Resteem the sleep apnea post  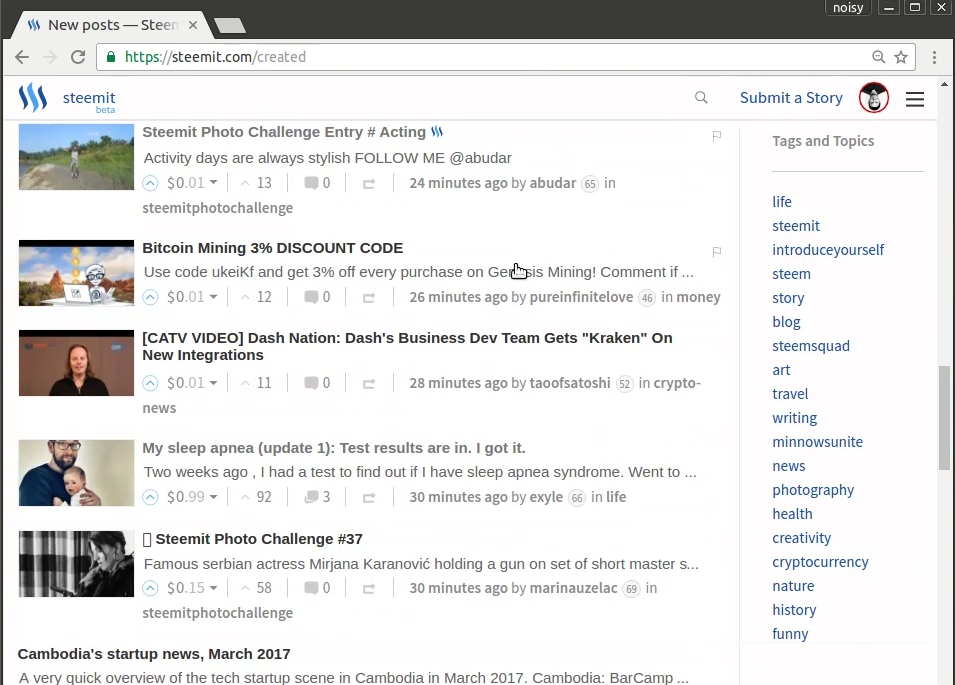369,497
